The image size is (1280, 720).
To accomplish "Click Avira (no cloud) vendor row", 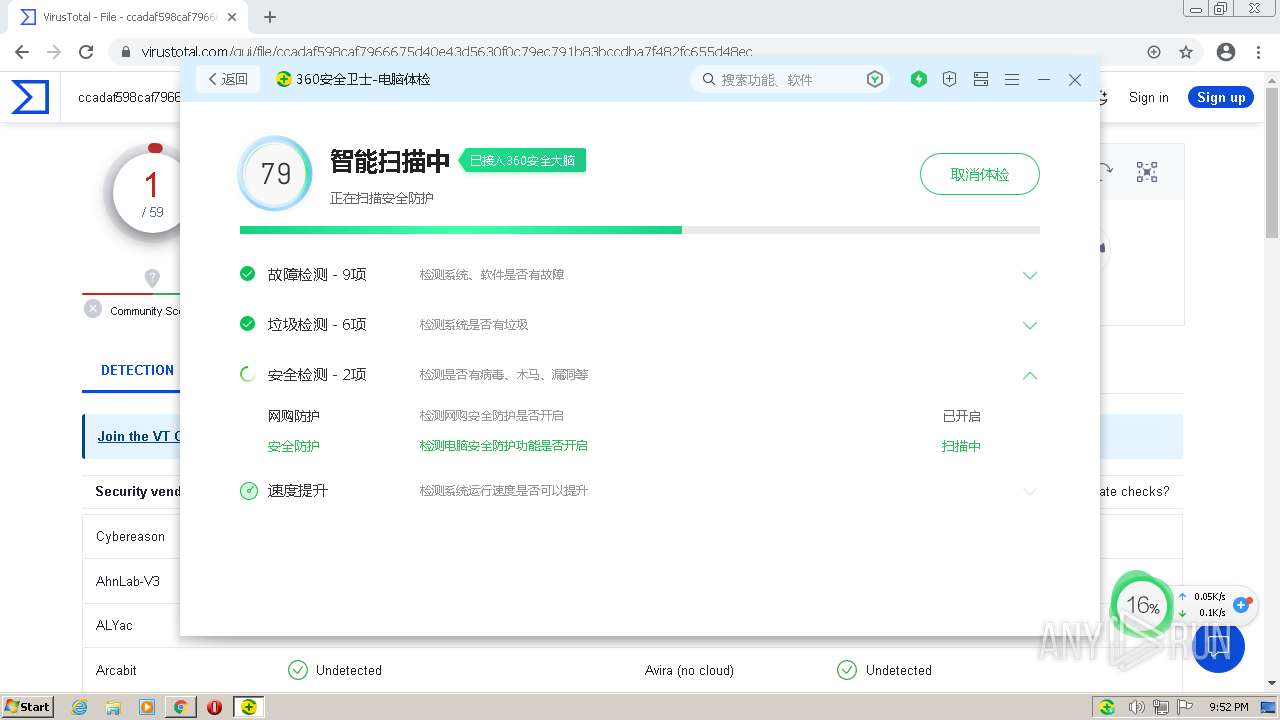I will click(689, 670).
